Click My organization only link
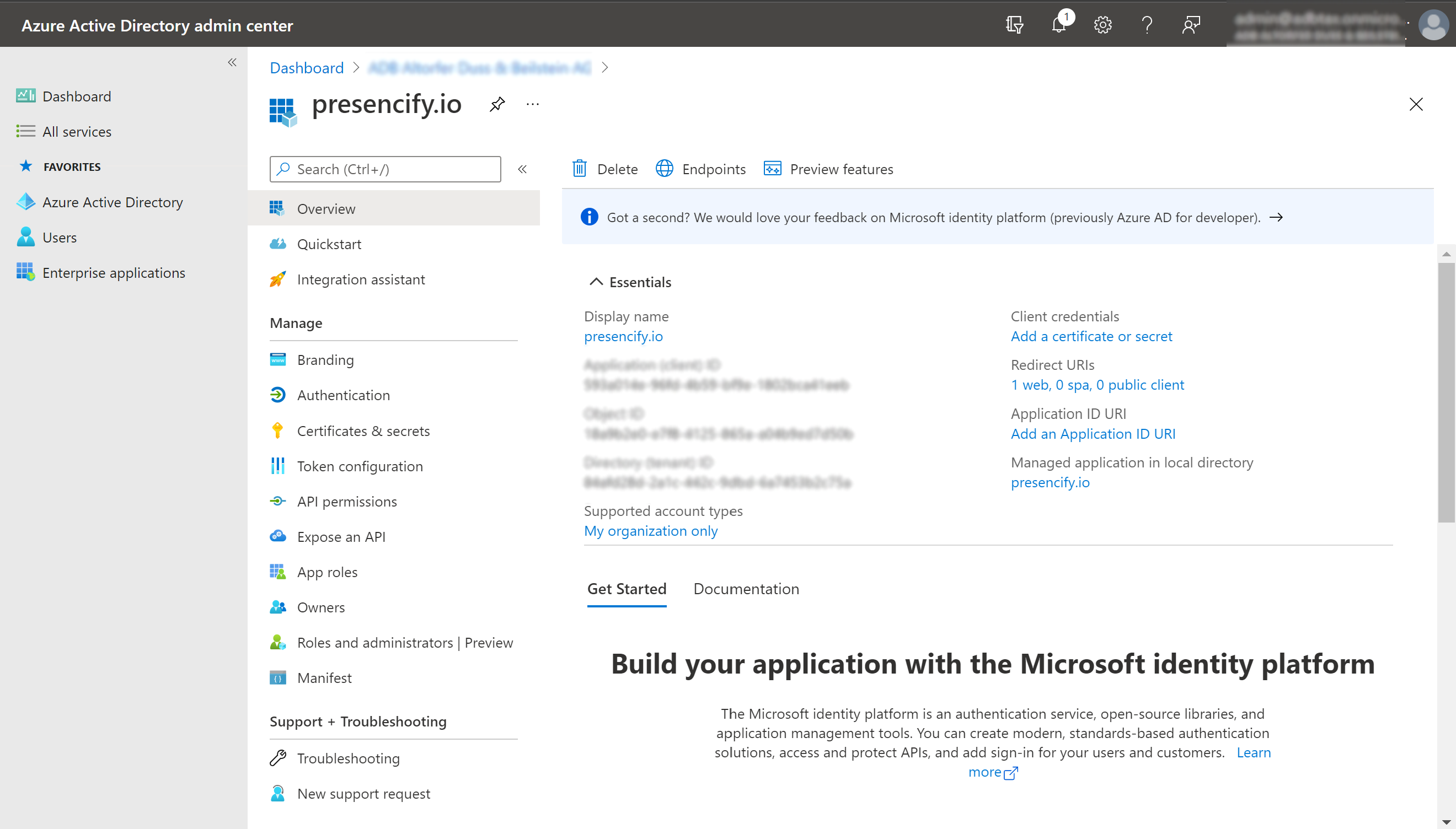The width and height of the screenshot is (1456, 829). 651,531
